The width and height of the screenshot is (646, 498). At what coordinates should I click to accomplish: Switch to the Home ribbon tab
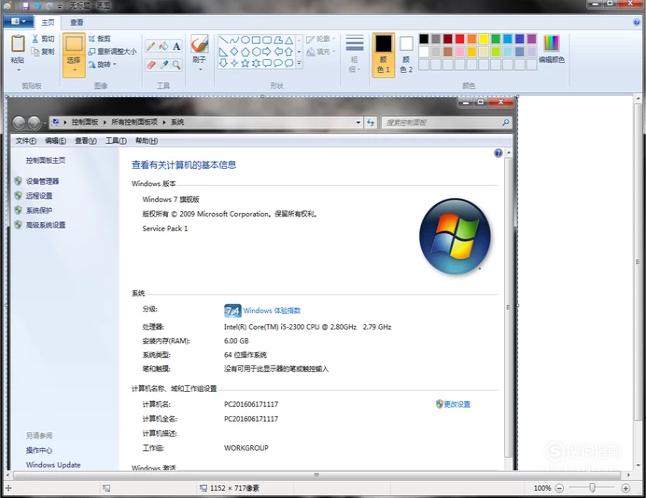click(x=48, y=22)
